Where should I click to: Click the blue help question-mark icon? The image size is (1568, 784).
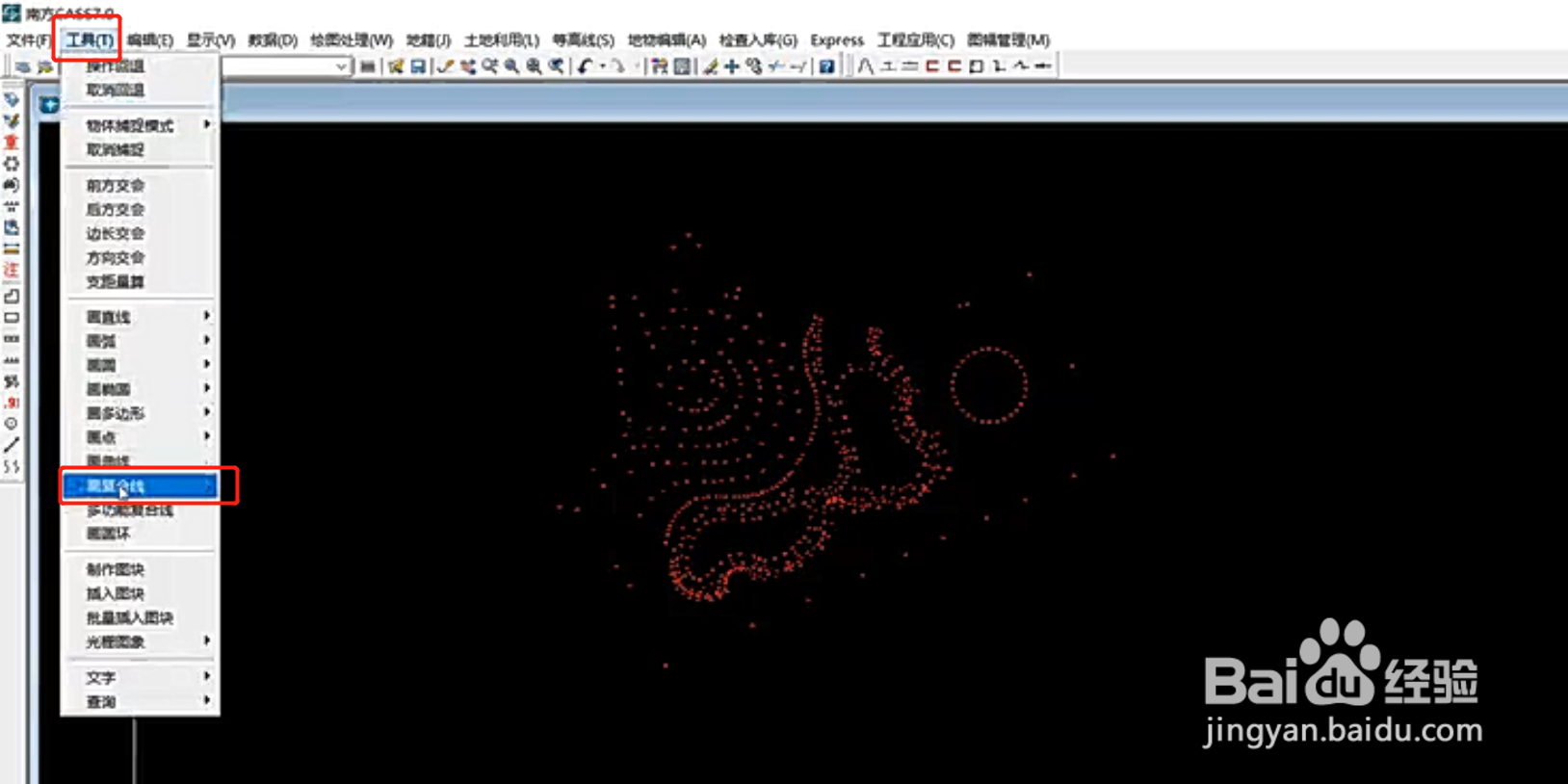pyautogui.click(x=826, y=66)
